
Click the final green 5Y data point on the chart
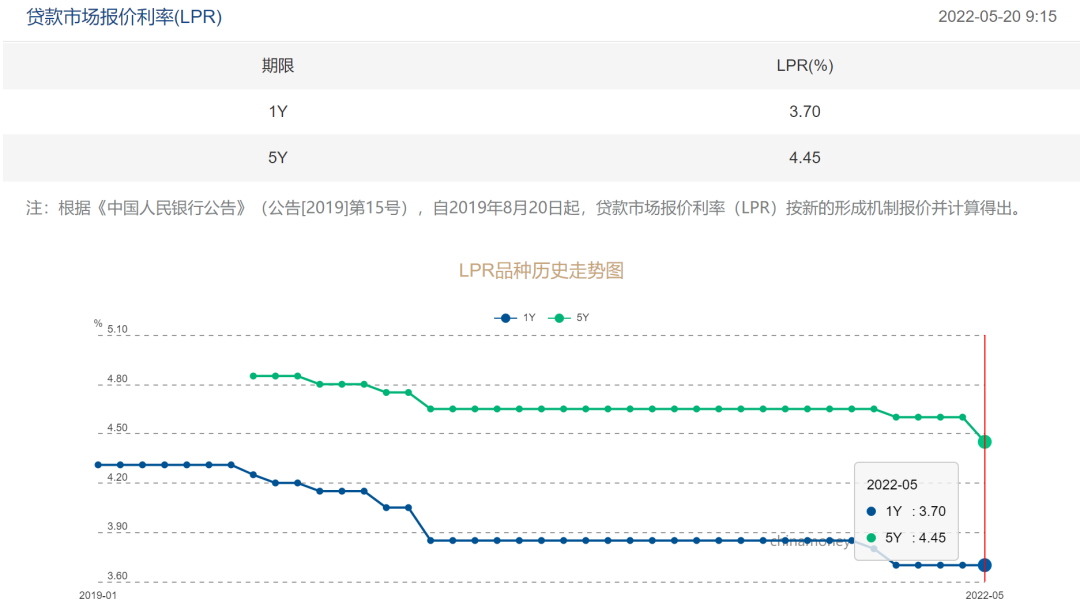pyautogui.click(x=985, y=440)
